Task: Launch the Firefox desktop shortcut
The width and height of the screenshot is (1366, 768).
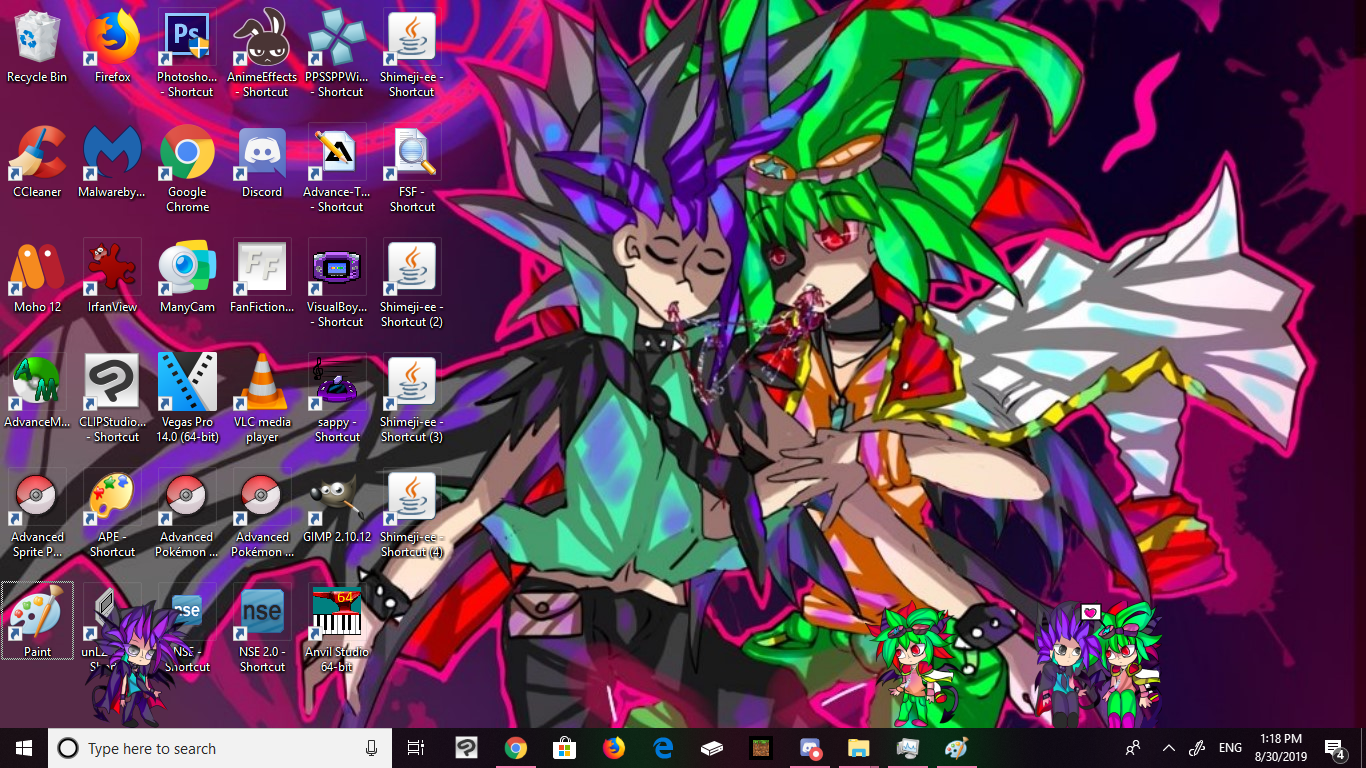Action: (112, 47)
